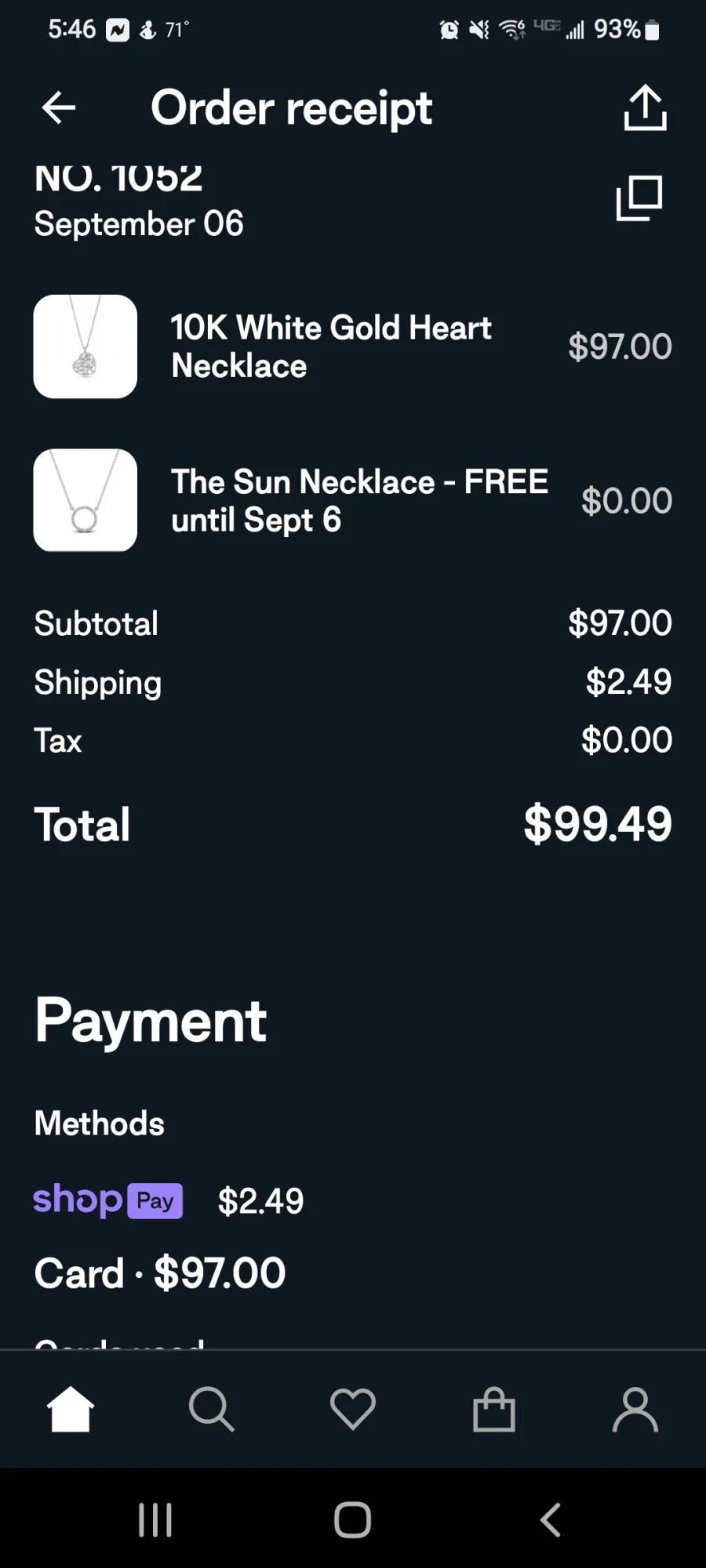Tap the Order receipt header title

click(291, 108)
